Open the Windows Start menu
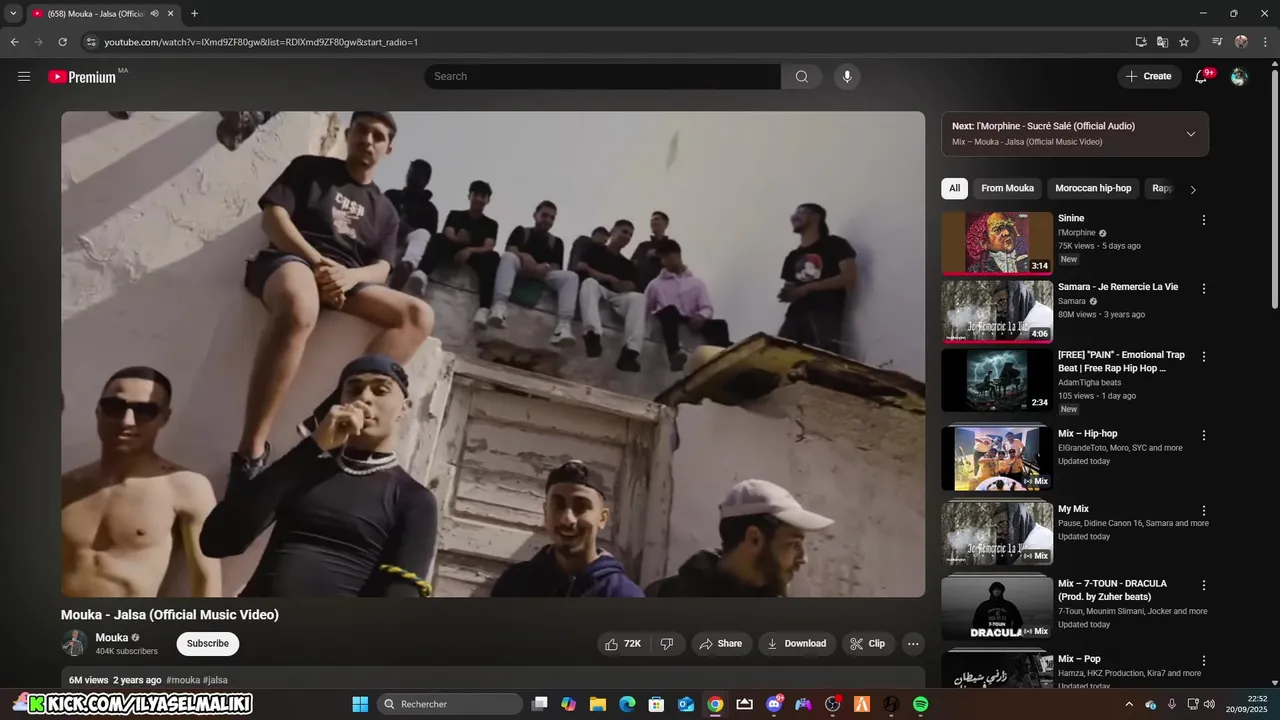Screen dimensions: 1280x720 [360, 704]
